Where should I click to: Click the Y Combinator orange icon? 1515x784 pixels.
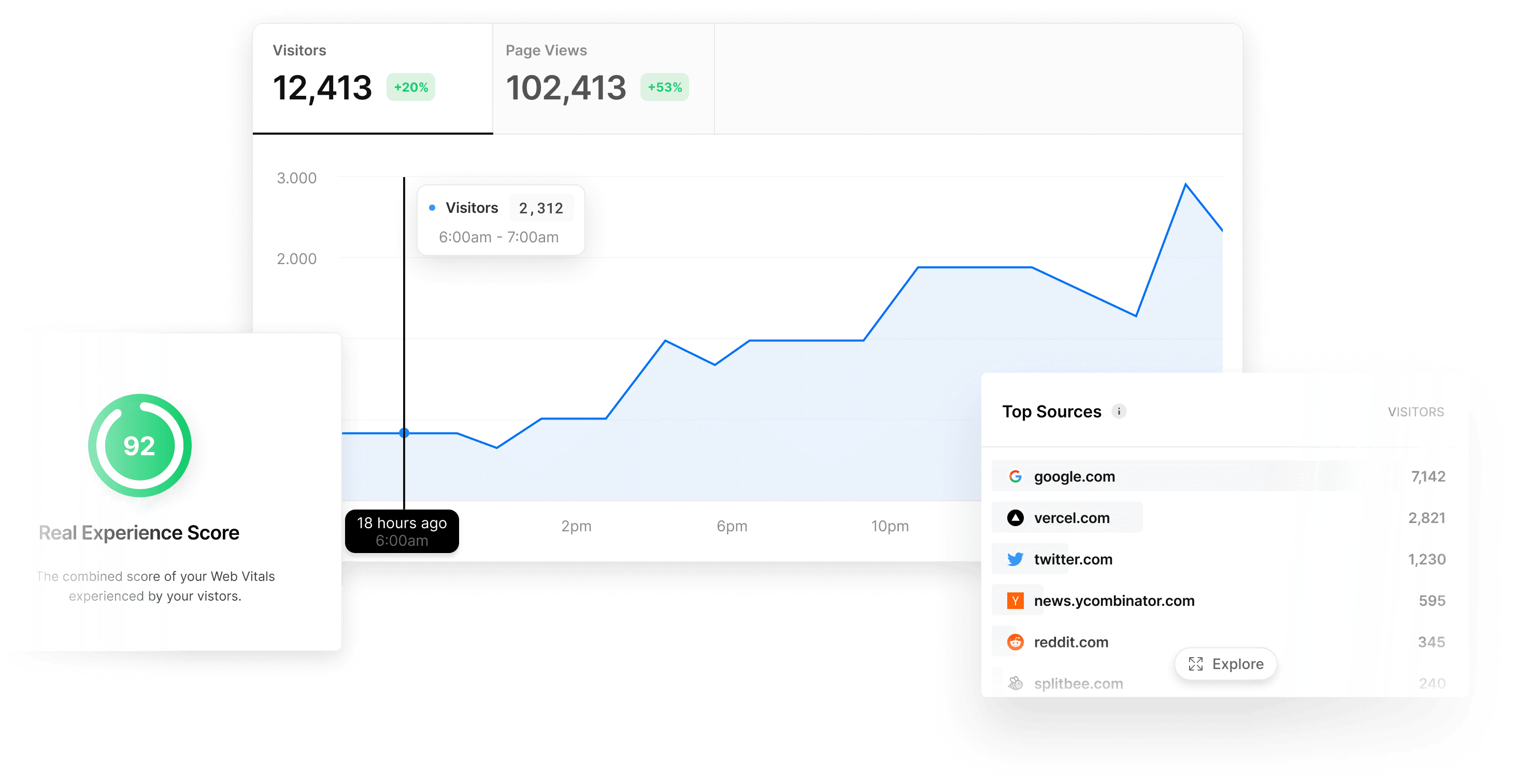pos(1015,601)
